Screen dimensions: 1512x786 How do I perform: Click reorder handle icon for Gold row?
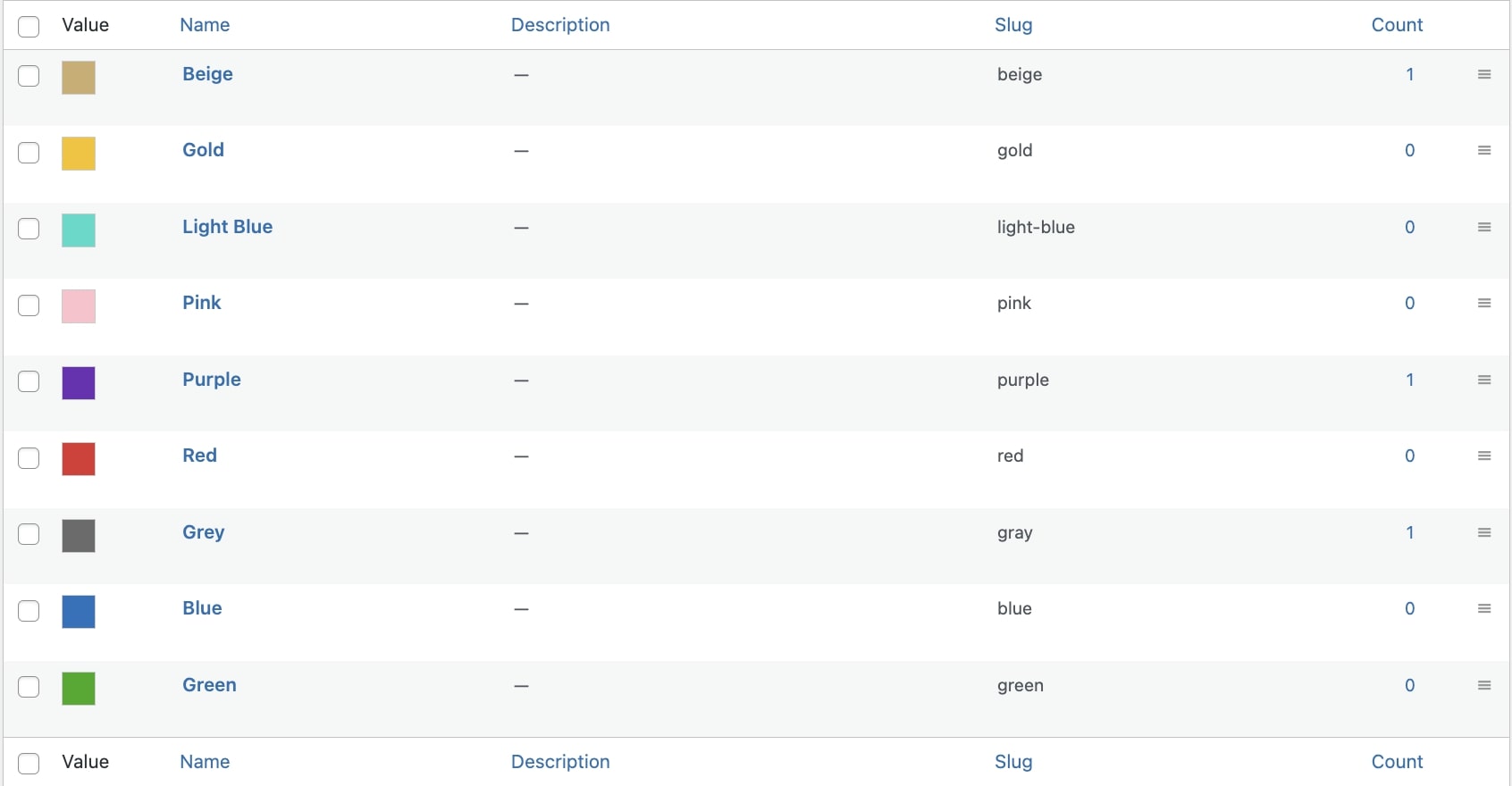point(1484,150)
